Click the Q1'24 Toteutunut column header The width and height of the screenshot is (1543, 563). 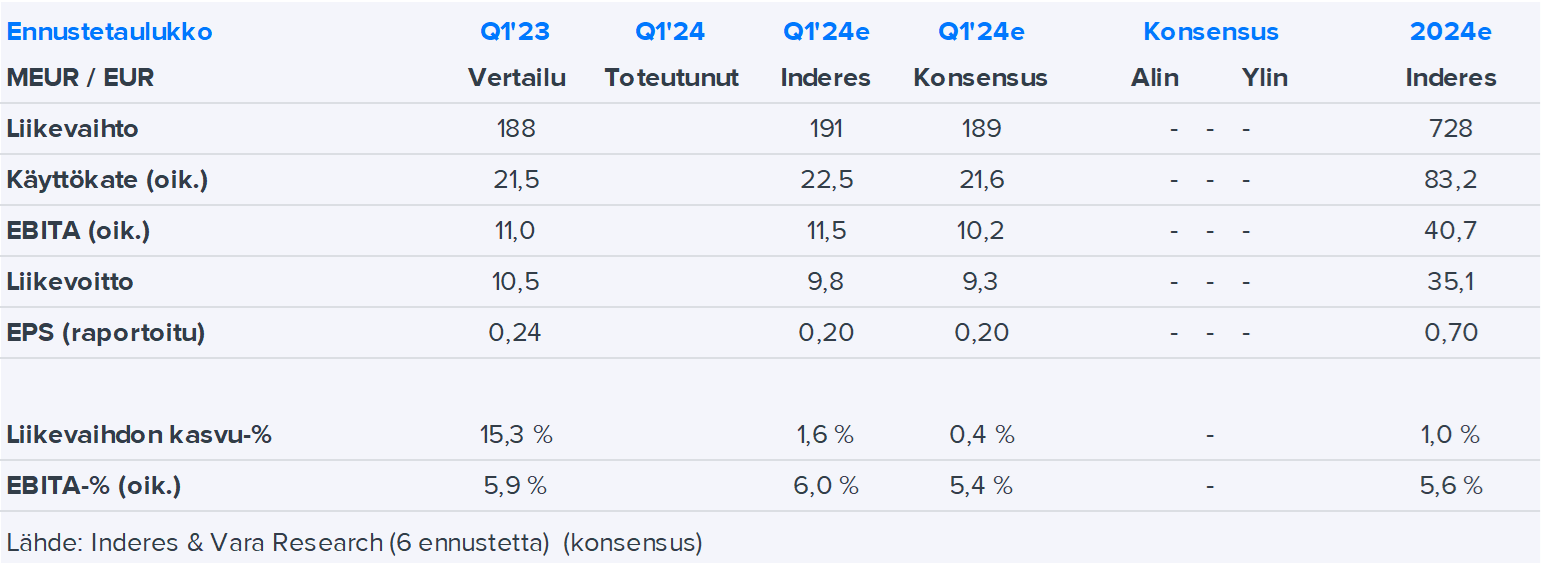click(x=670, y=32)
